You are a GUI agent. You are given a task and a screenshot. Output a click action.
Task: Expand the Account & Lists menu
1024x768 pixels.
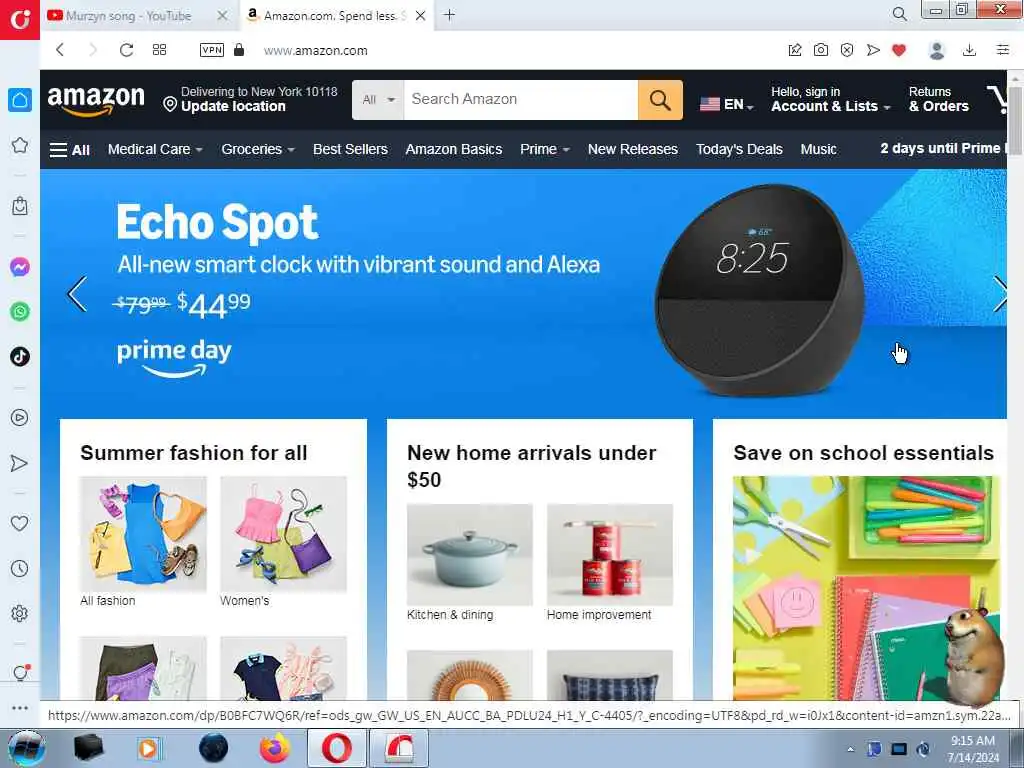click(x=830, y=99)
